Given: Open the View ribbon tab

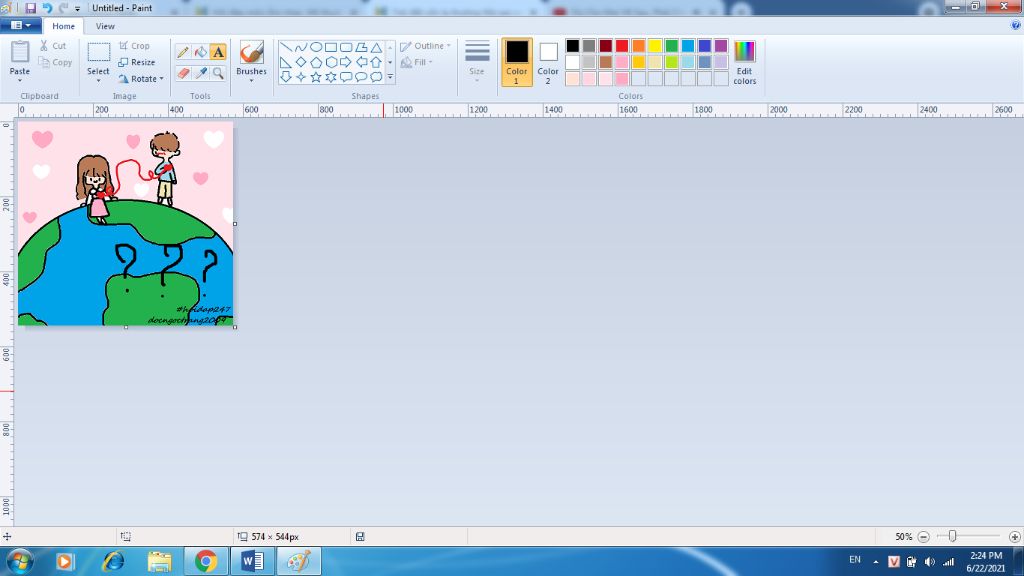Looking at the screenshot, I should click(105, 26).
